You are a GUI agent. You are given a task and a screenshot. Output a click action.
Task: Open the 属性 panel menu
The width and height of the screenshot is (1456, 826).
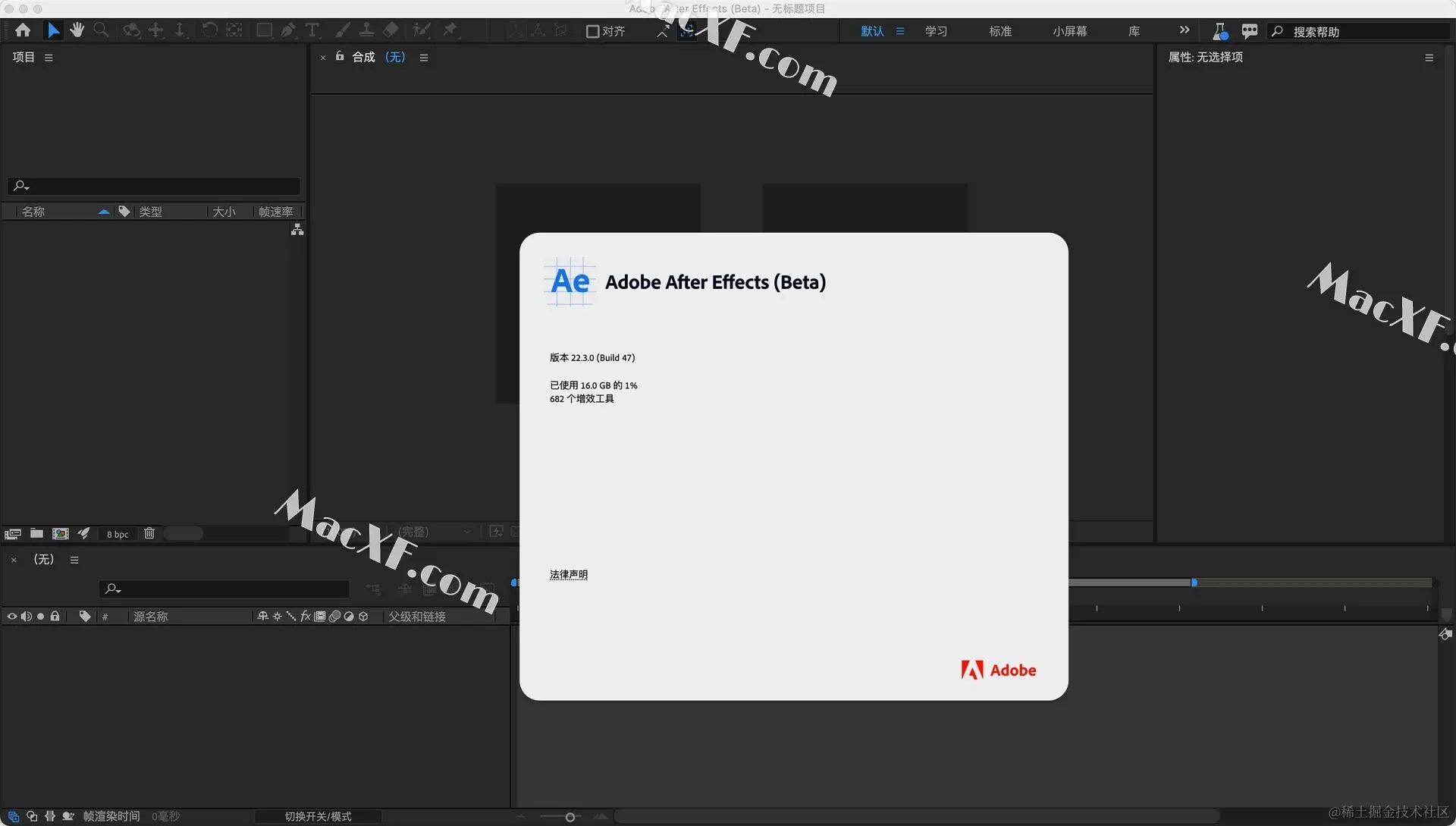pyautogui.click(x=1429, y=58)
